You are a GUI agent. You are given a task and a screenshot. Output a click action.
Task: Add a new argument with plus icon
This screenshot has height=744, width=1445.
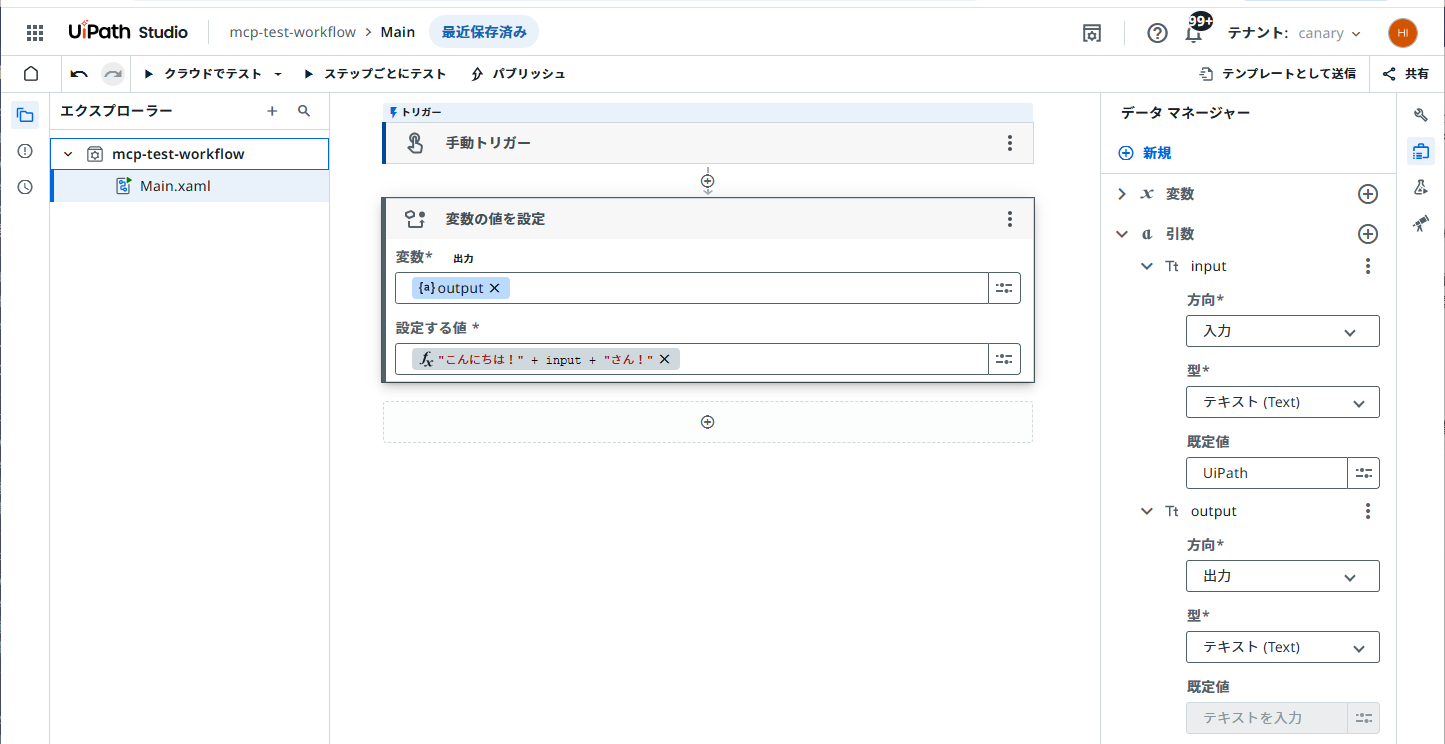[1368, 234]
